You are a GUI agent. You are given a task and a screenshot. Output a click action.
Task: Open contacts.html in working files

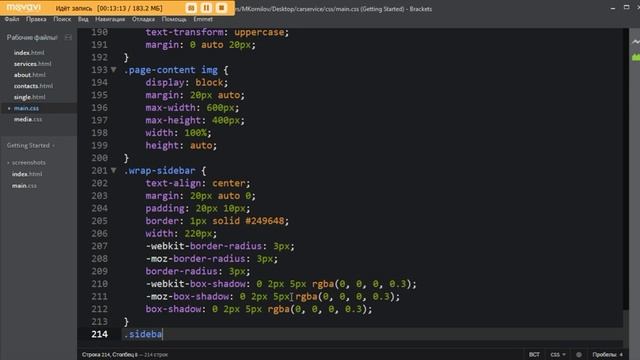click(33, 86)
